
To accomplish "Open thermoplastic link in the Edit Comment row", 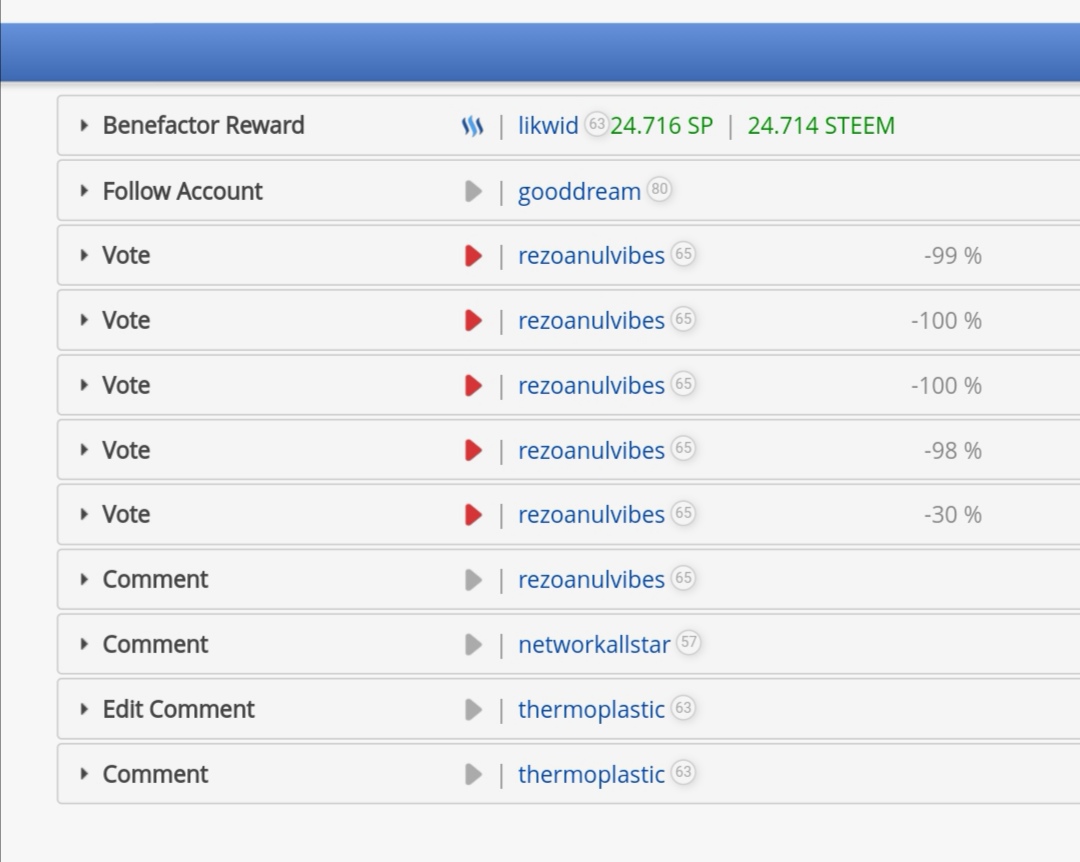I will tap(591, 710).
